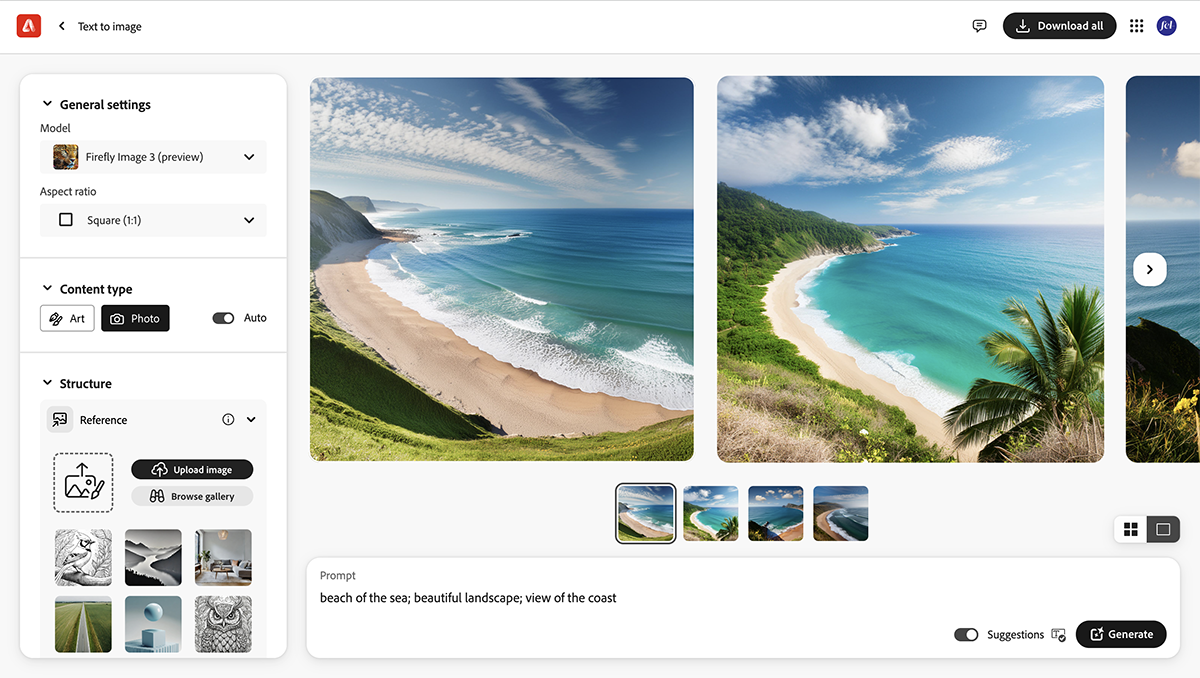Click the prompt style suggestions icon near Generate

point(1057,634)
